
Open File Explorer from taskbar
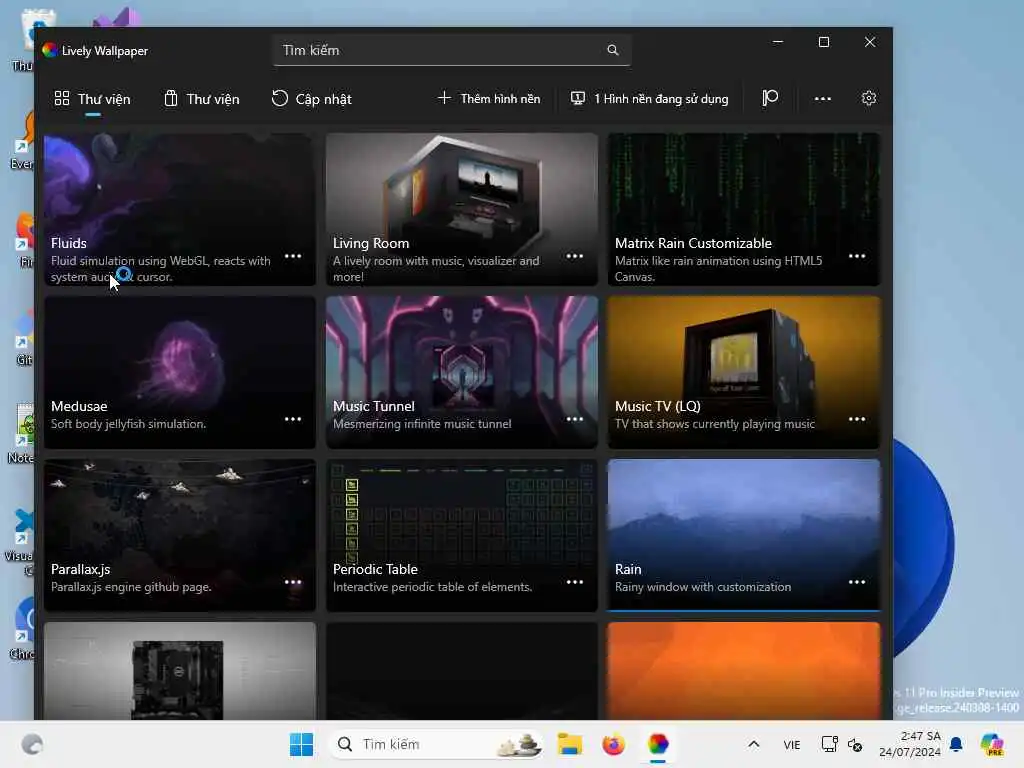click(569, 744)
